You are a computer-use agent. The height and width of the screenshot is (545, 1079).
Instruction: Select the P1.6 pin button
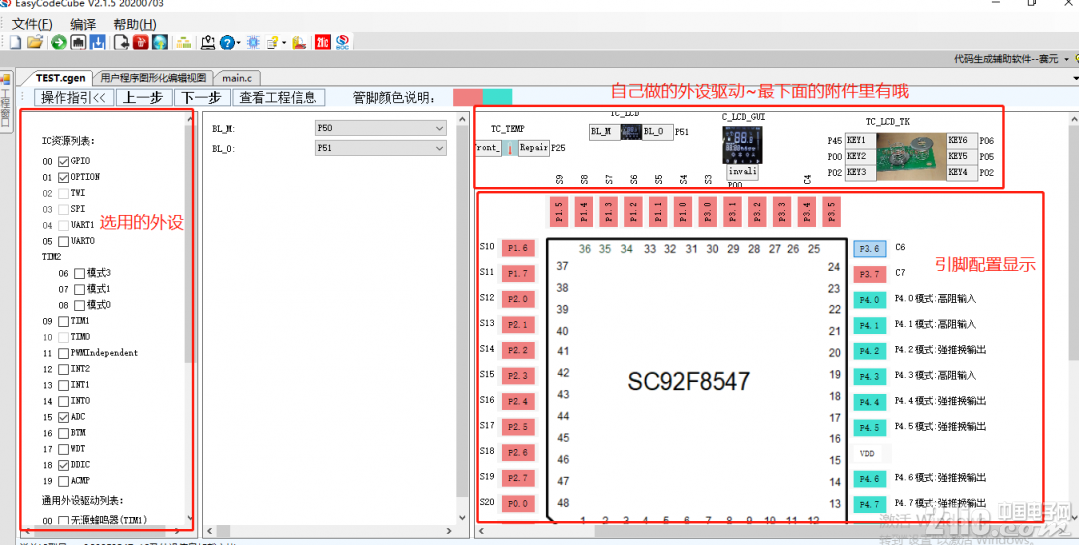pyautogui.click(x=518, y=248)
